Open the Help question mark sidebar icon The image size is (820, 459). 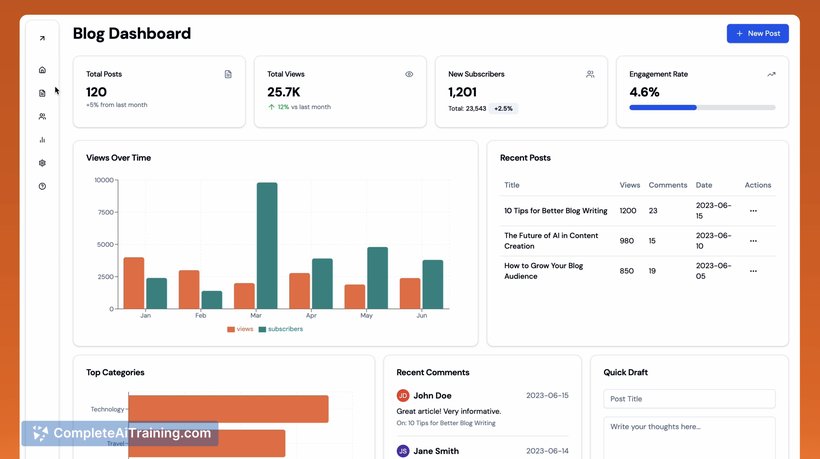[x=42, y=186]
